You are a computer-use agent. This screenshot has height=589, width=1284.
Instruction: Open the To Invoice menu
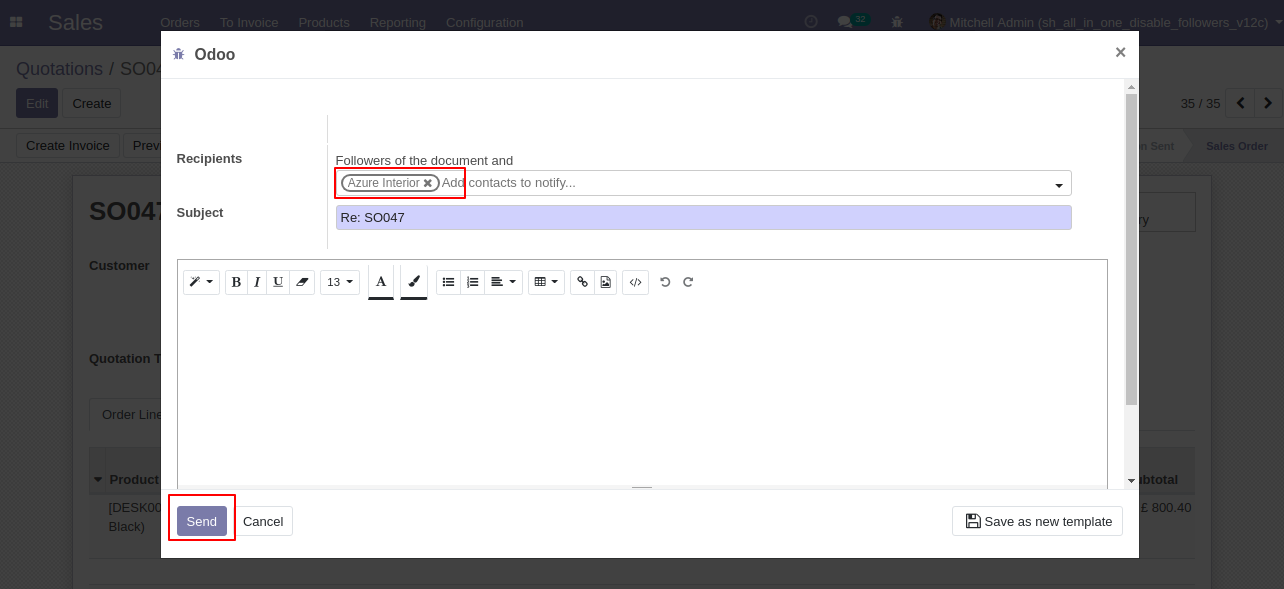(x=249, y=22)
